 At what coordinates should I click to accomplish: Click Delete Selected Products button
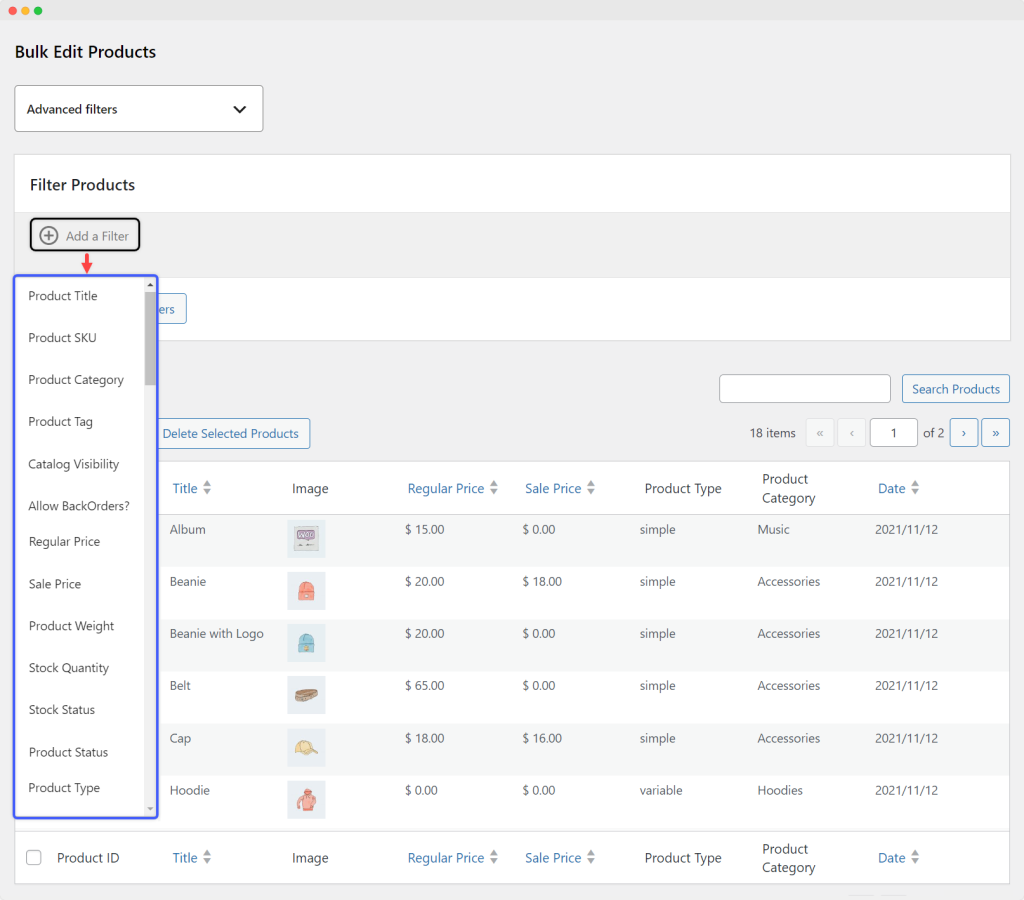pos(231,433)
